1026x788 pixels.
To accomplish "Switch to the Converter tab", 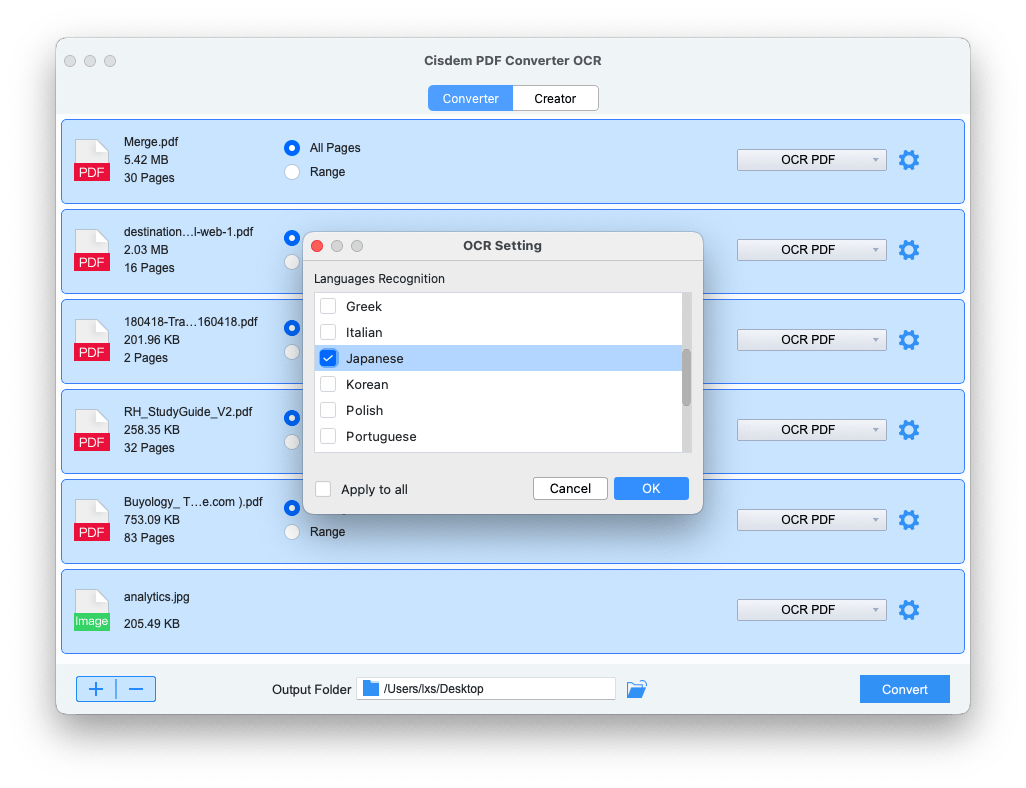I will [470, 98].
